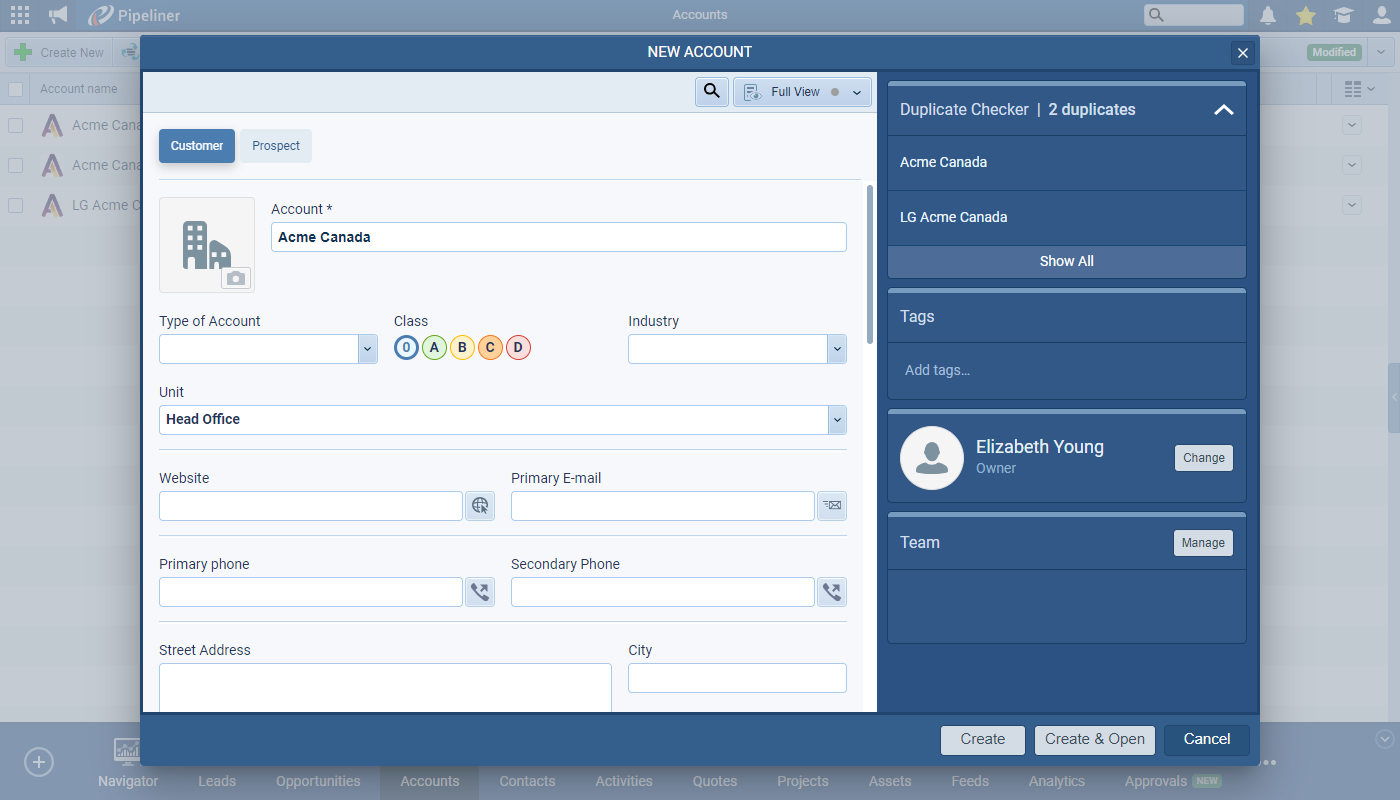Click the call icon next to Primary phone
This screenshot has width=1400, height=800.
coord(480,592)
